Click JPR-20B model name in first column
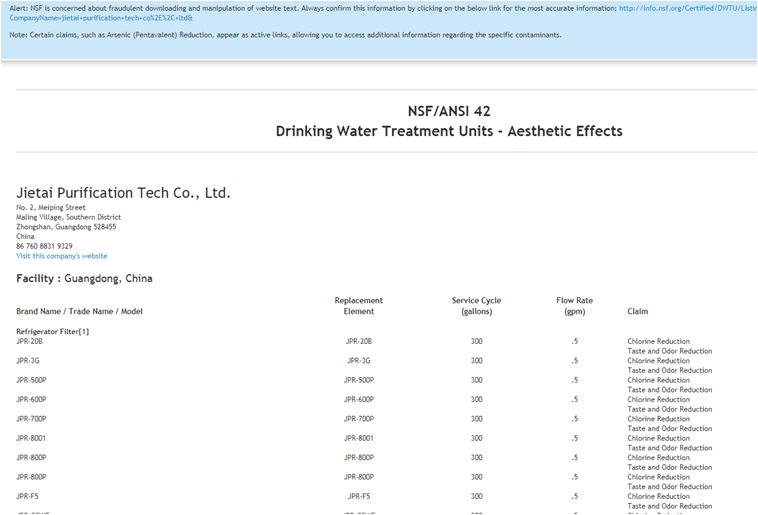 [29, 341]
